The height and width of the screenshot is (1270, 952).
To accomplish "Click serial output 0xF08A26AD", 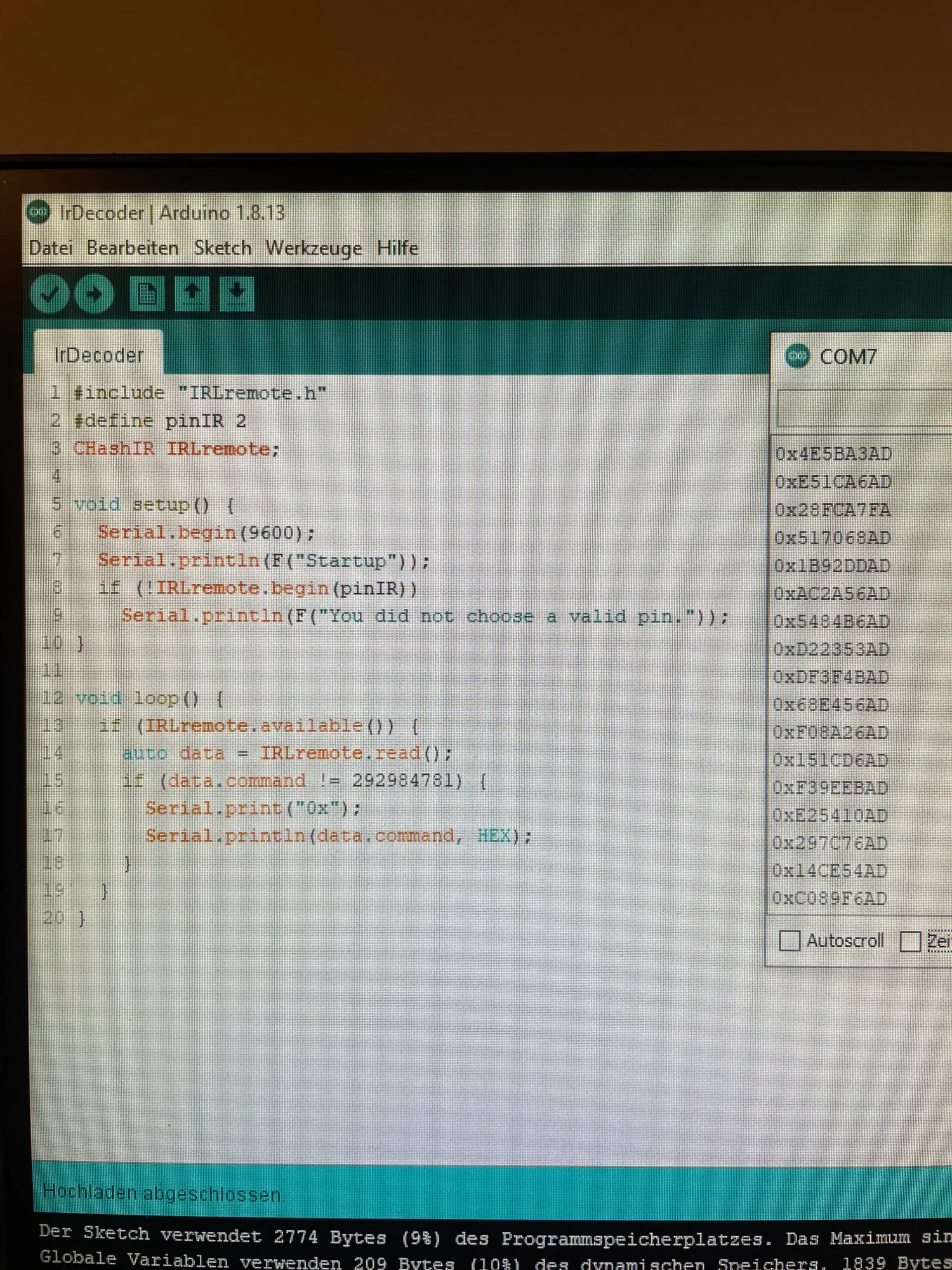I will [830, 733].
